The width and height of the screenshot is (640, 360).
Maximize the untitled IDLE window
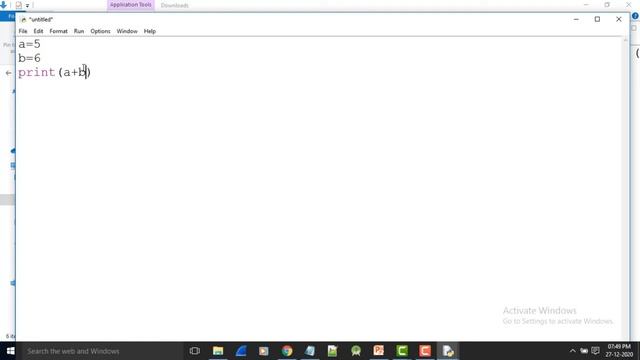coord(597,19)
